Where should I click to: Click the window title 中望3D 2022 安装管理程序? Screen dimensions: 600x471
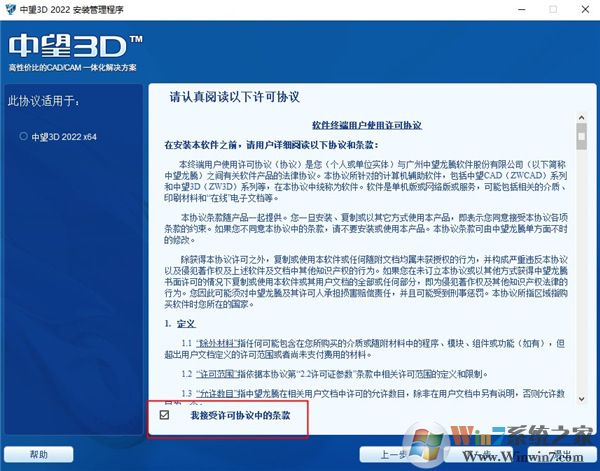(x=72, y=10)
